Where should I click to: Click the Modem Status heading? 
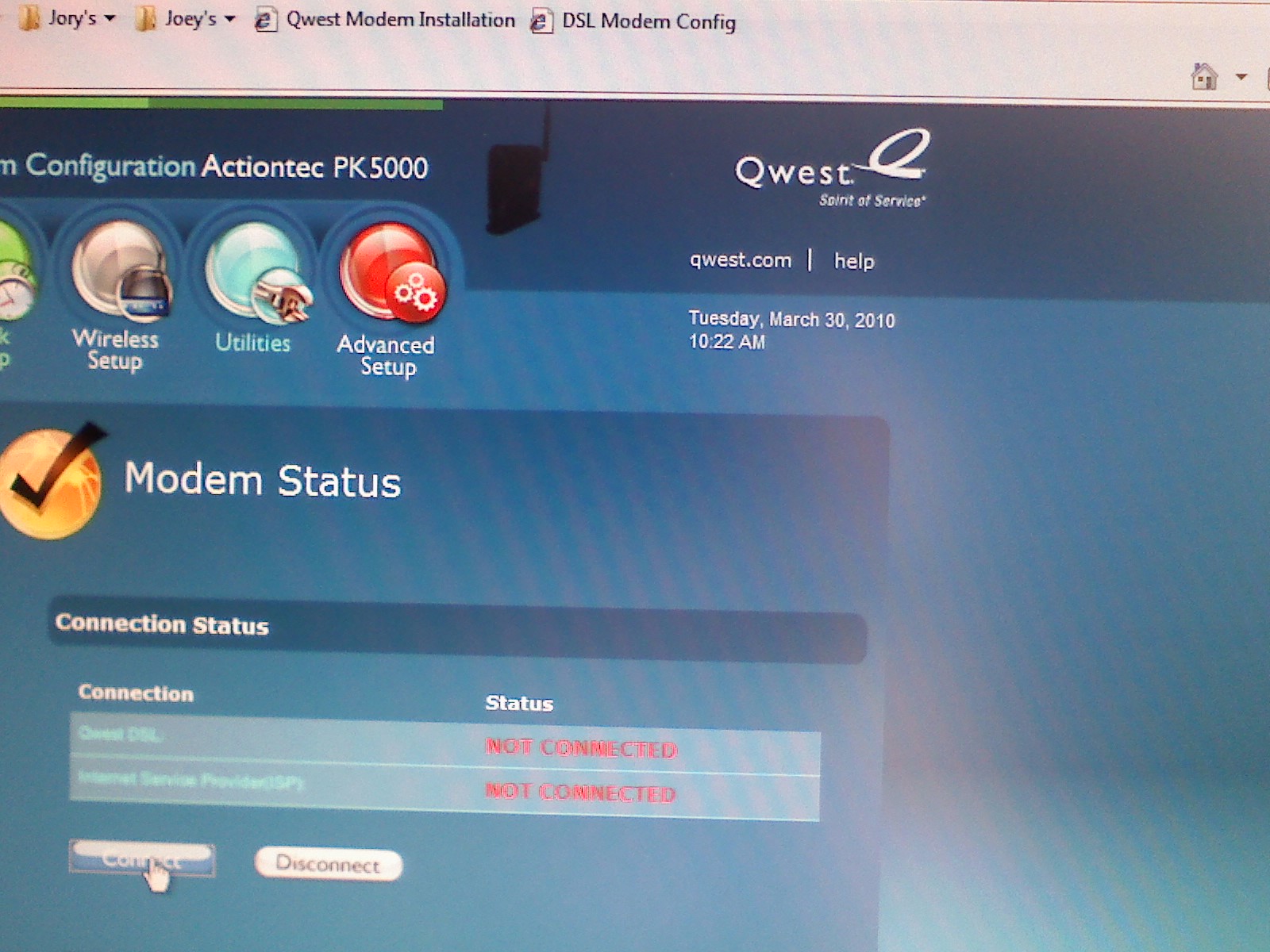(263, 481)
